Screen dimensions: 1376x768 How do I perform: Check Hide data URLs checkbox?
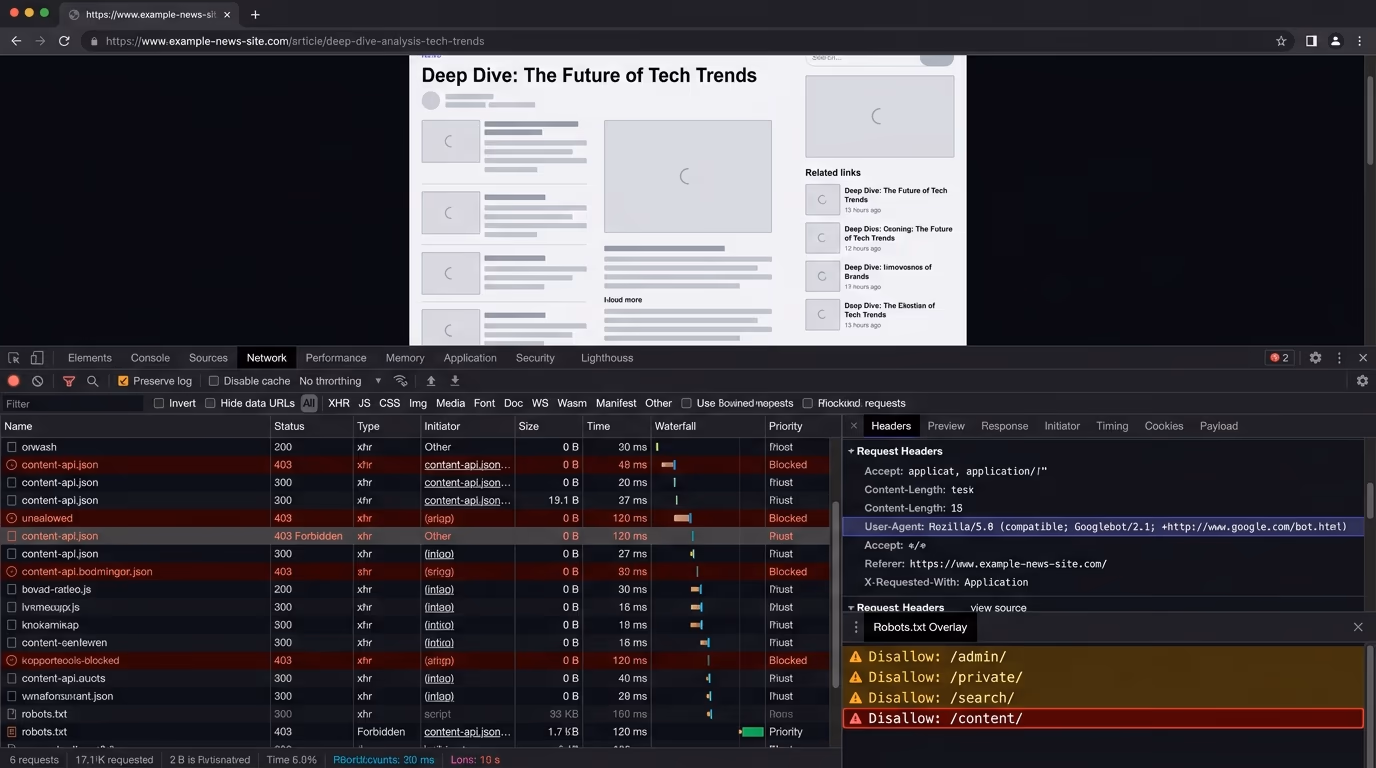[210, 403]
